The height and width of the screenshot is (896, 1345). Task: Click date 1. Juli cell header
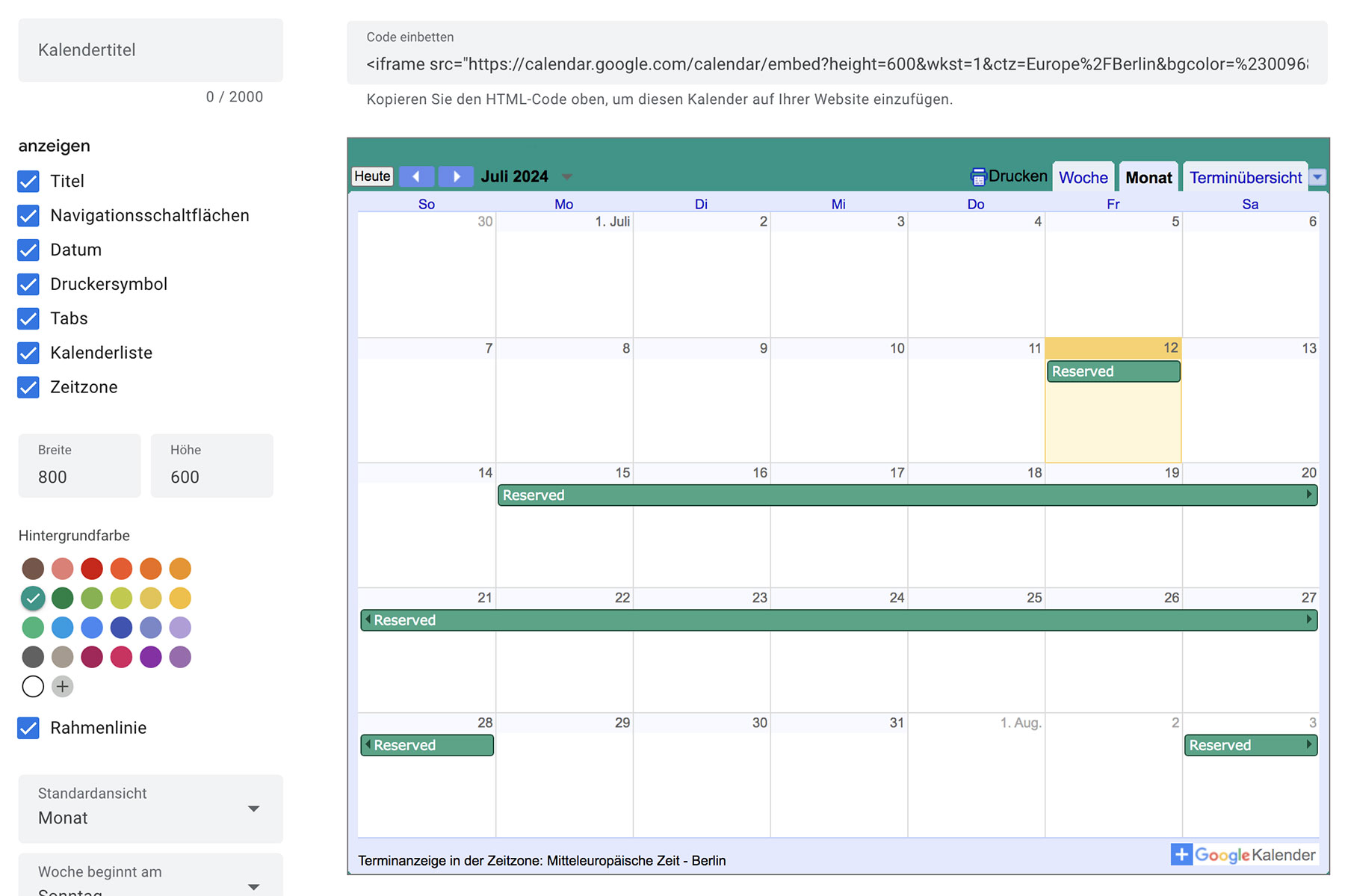coord(612,222)
